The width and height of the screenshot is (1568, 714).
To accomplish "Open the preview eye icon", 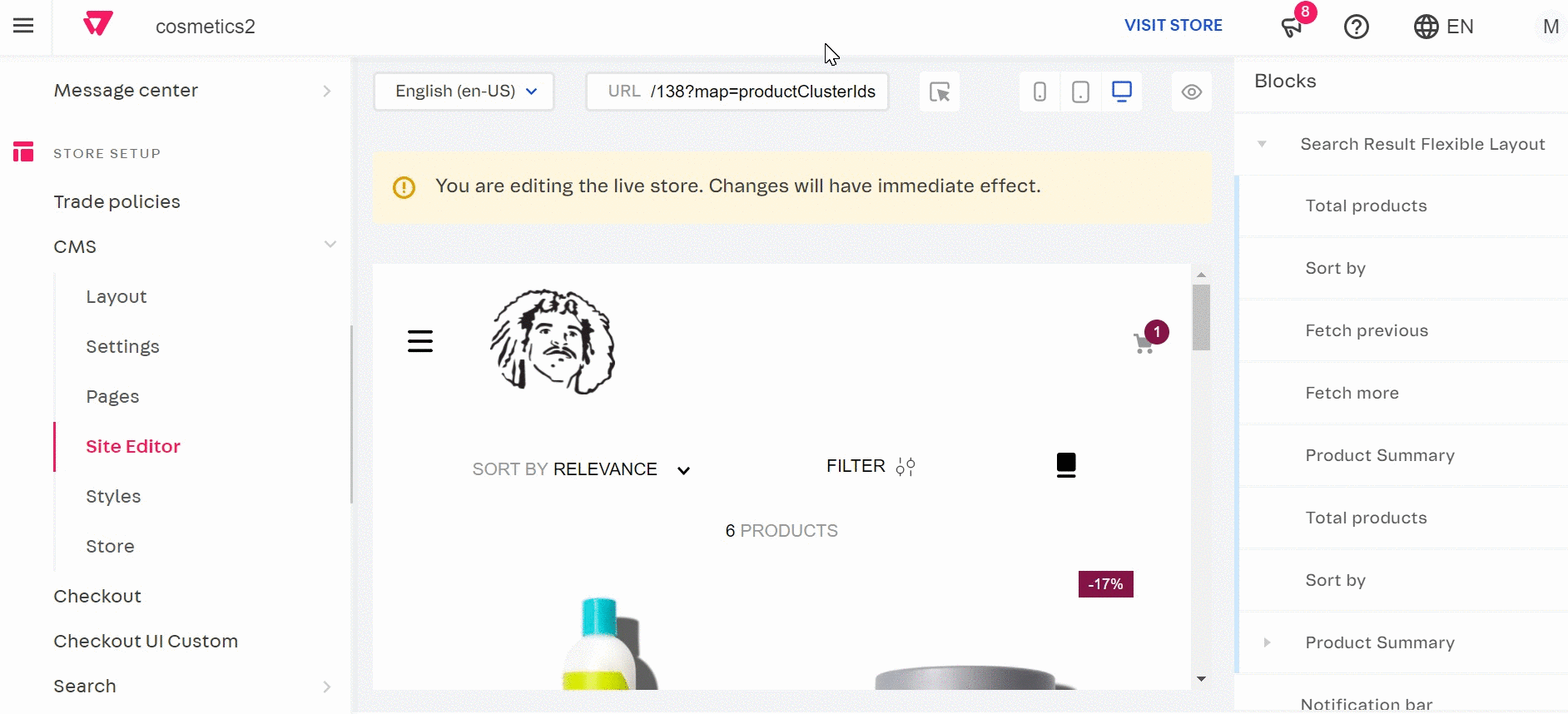I will coord(1192,92).
